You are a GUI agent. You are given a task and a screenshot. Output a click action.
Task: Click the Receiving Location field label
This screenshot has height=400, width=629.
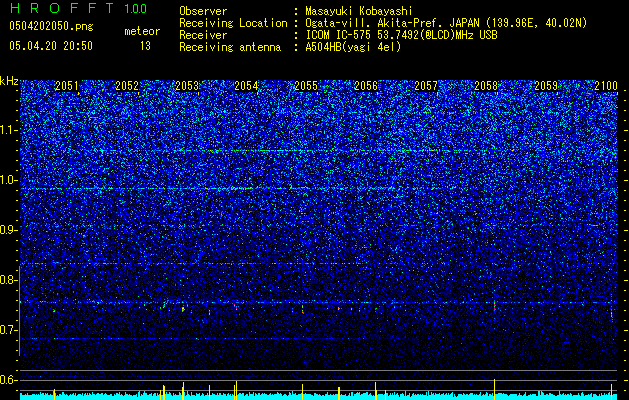pyautogui.click(x=233, y=23)
